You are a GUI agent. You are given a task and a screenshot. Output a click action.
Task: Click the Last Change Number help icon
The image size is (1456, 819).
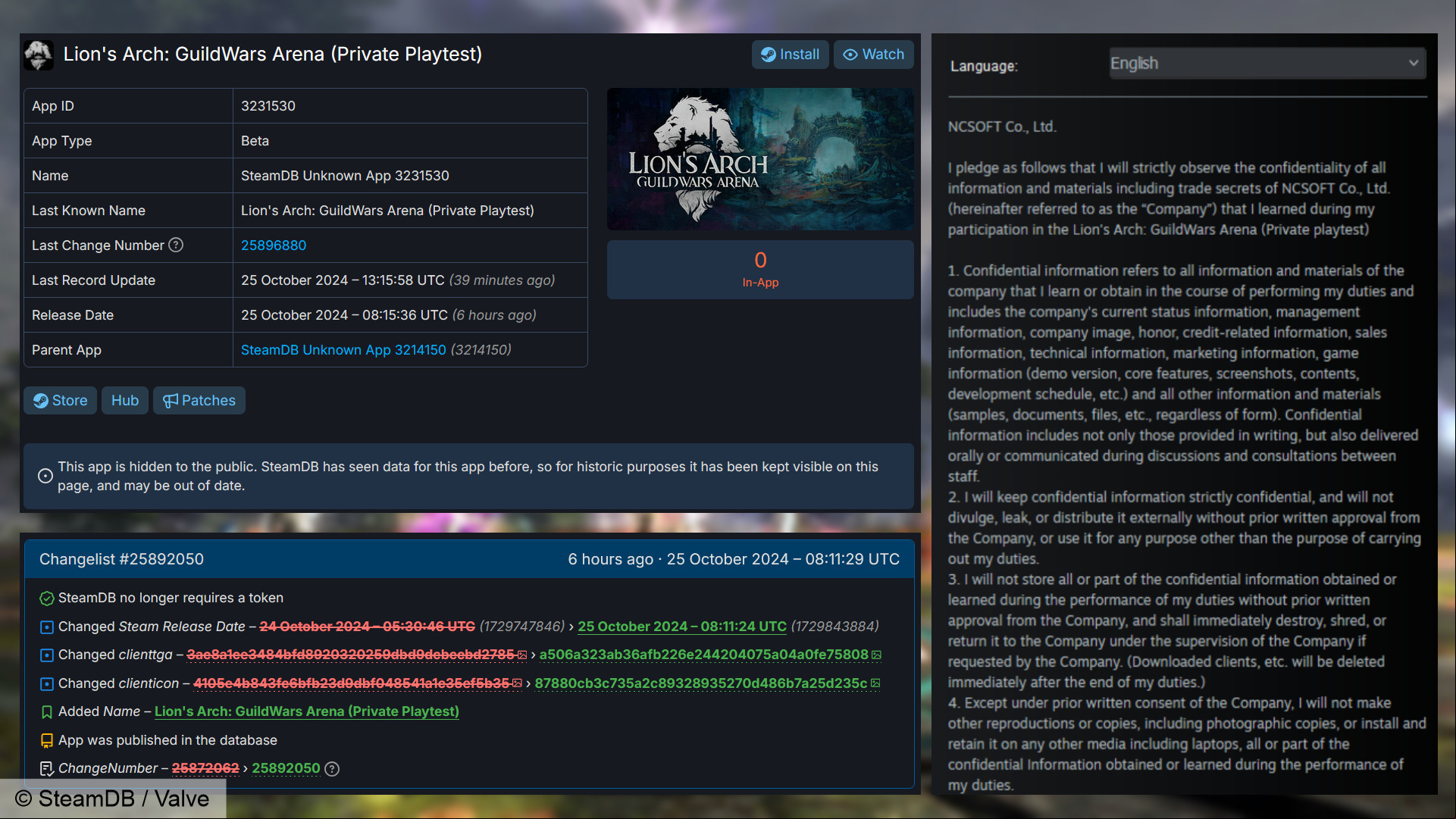click(176, 245)
